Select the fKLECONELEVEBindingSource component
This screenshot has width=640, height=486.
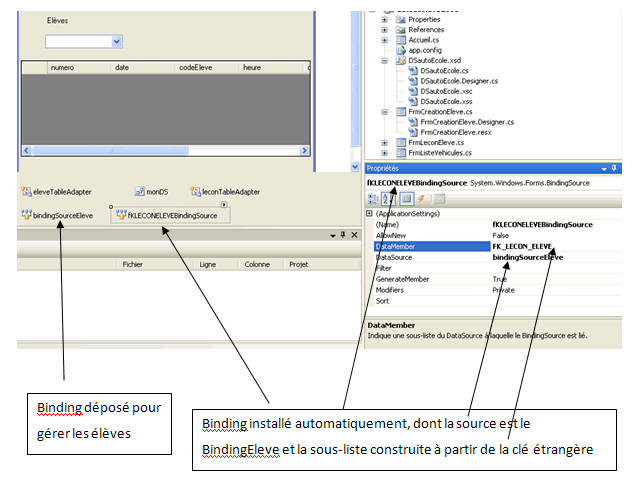click(x=170, y=215)
